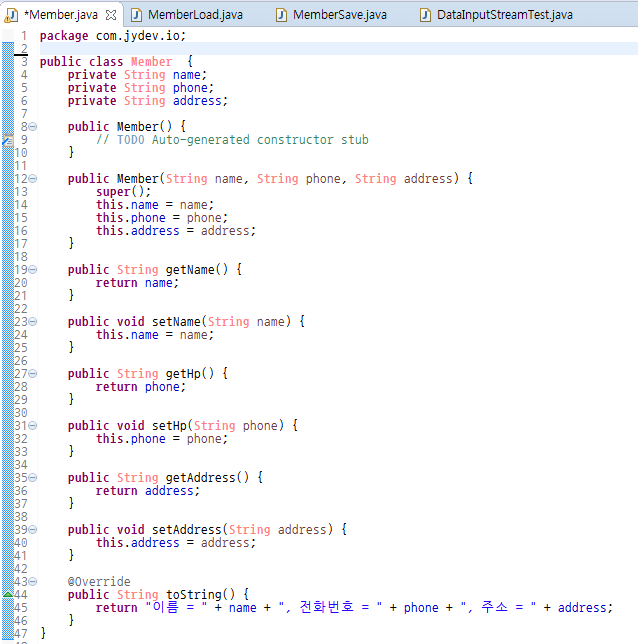Viewport: 638px width, 644px height.
Task: Fold the getAddress method at line 35
Action: (x=33, y=477)
